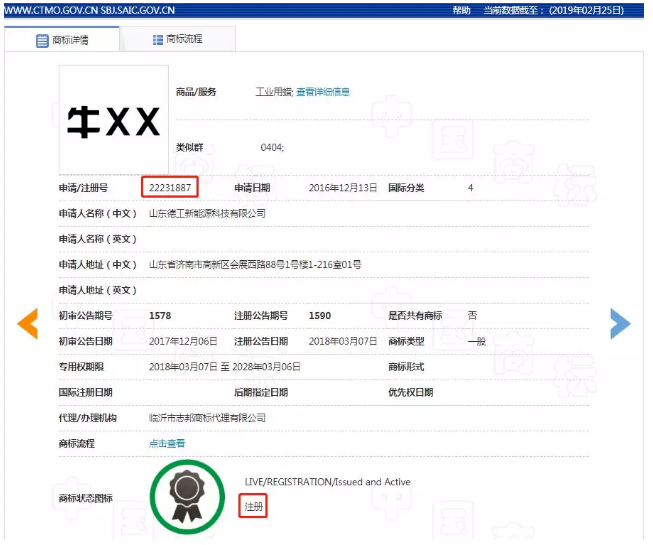653x545 pixels.
Task: Open the 商标详情 tab
Action: [x=62, y=40]
